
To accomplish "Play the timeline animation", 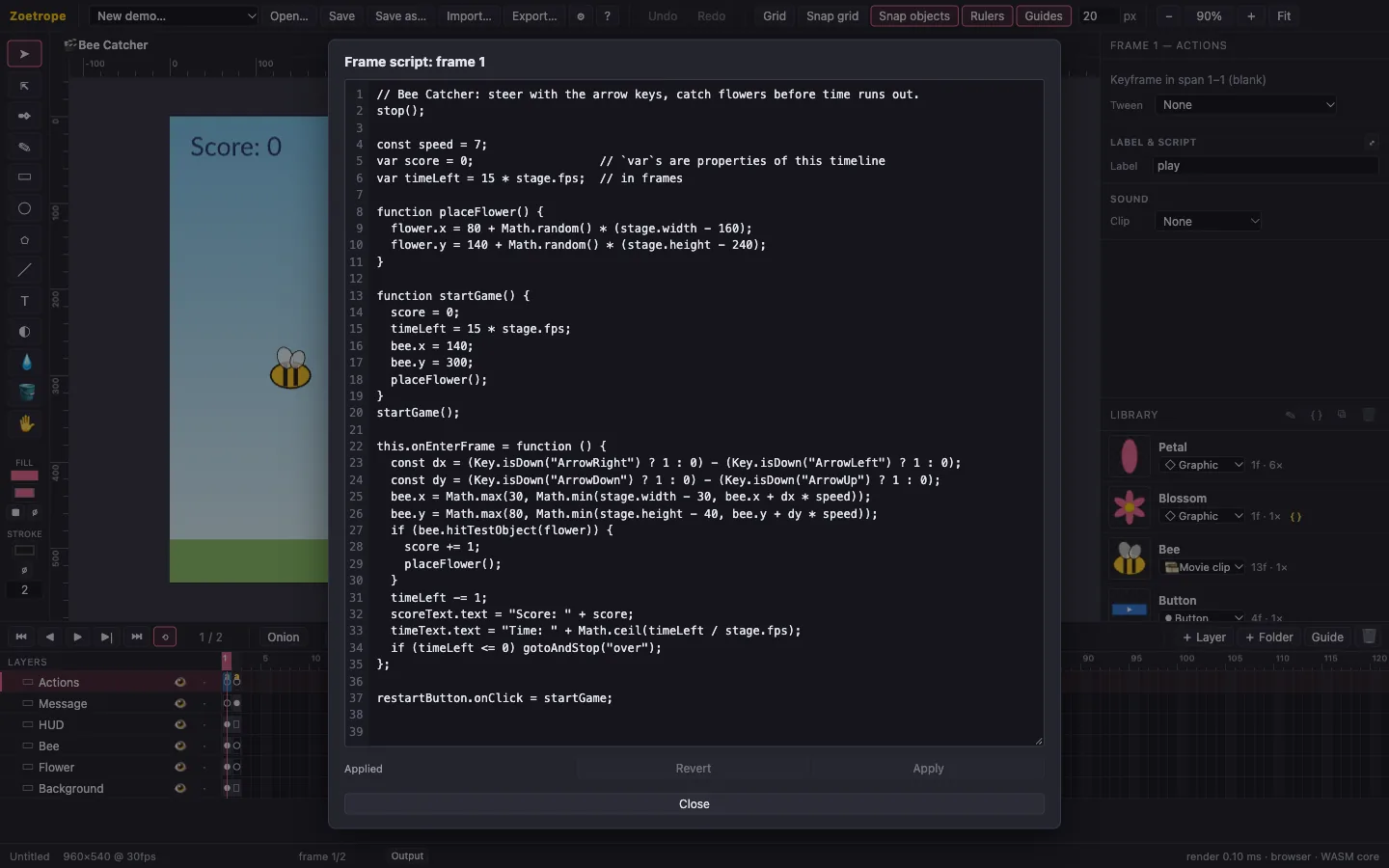I will pos(78,637).
